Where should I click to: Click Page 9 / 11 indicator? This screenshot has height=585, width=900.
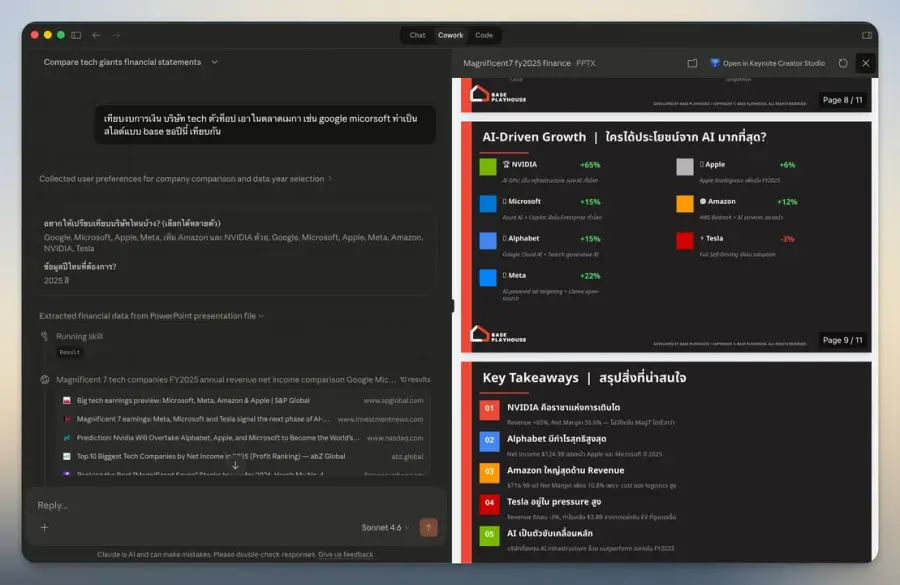842,340
